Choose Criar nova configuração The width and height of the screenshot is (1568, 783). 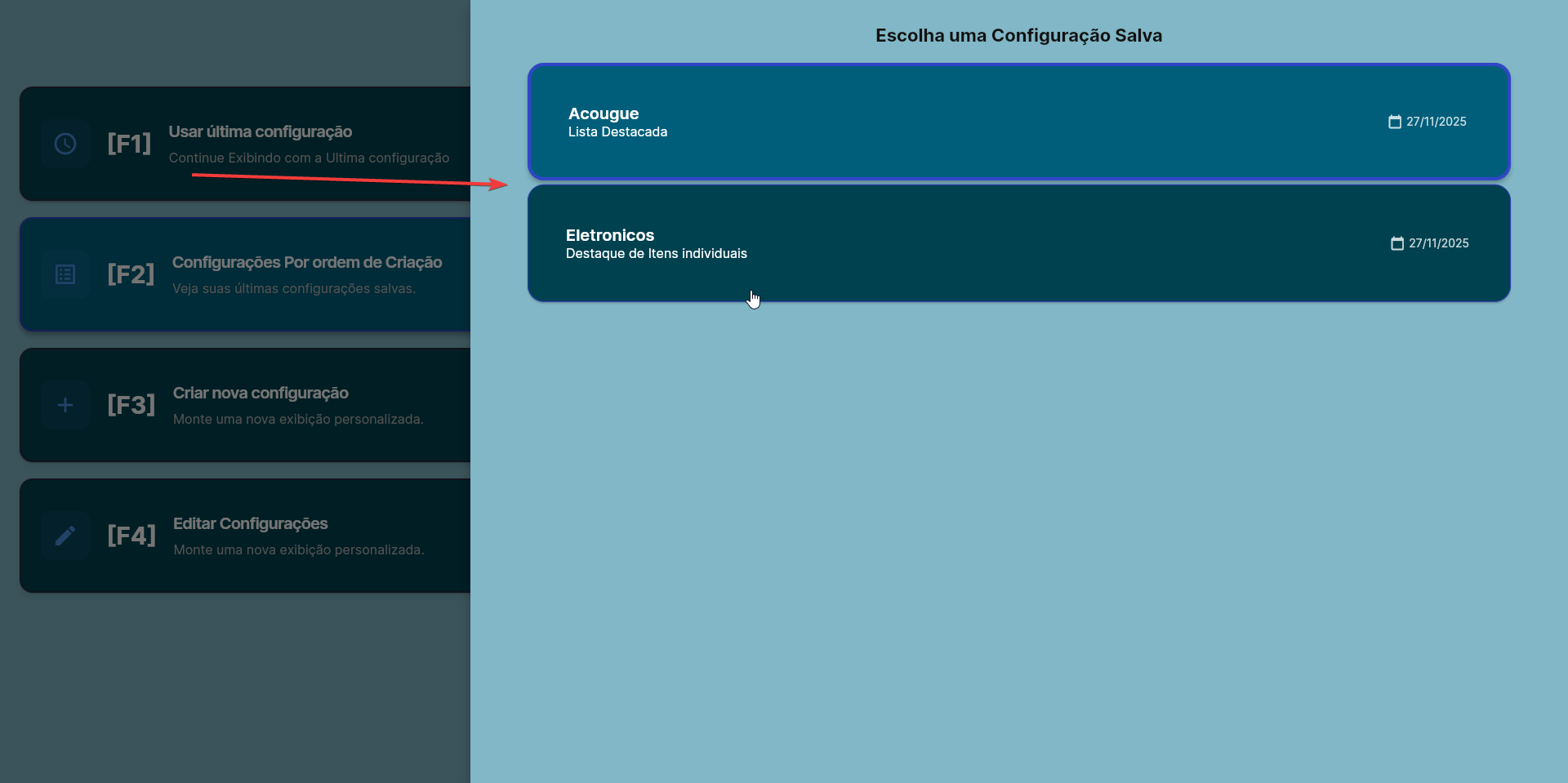(260, 394)
